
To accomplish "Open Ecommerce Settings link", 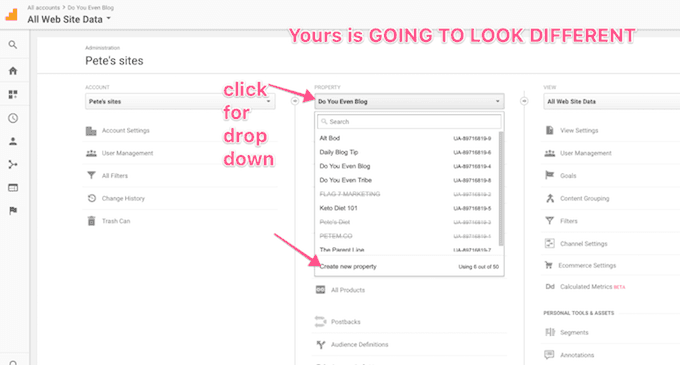I will point(587,265).
